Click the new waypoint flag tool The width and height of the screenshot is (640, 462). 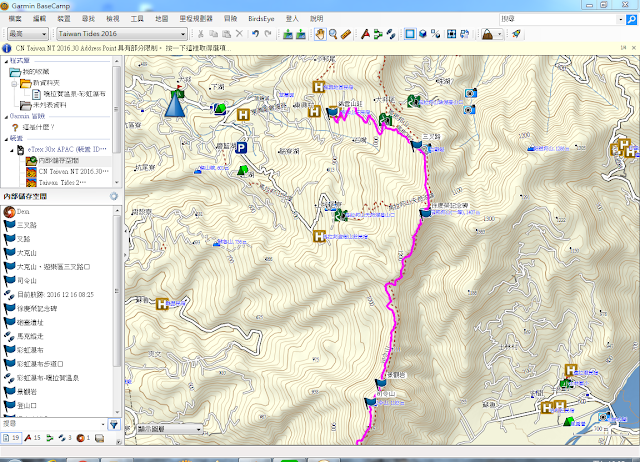coord(365,34)
